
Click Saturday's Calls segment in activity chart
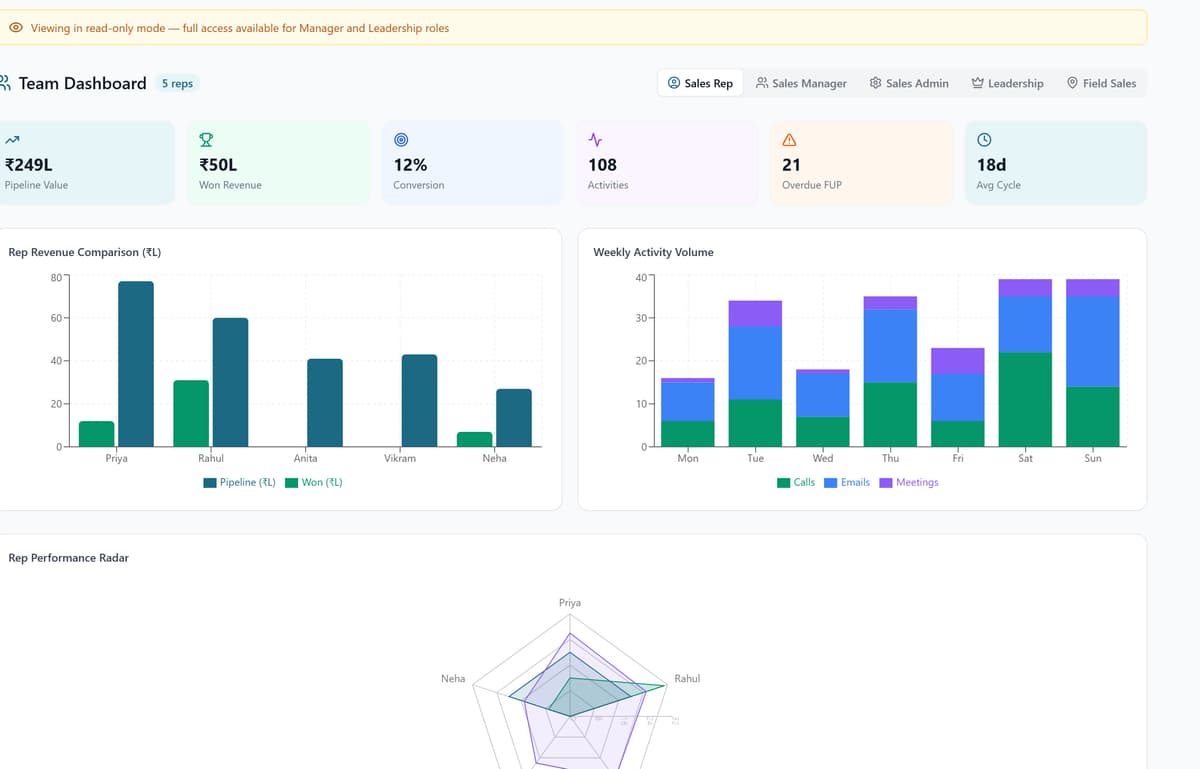[x=1025, y=399]
